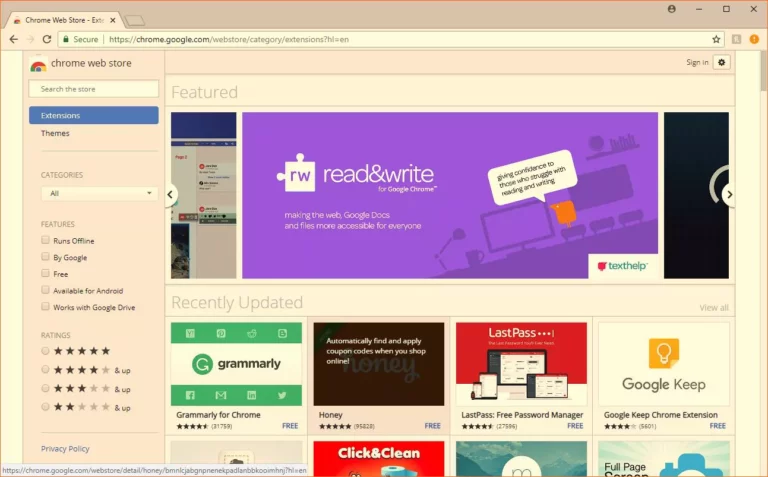Pick two stars & up rating

tap(46, 406)
